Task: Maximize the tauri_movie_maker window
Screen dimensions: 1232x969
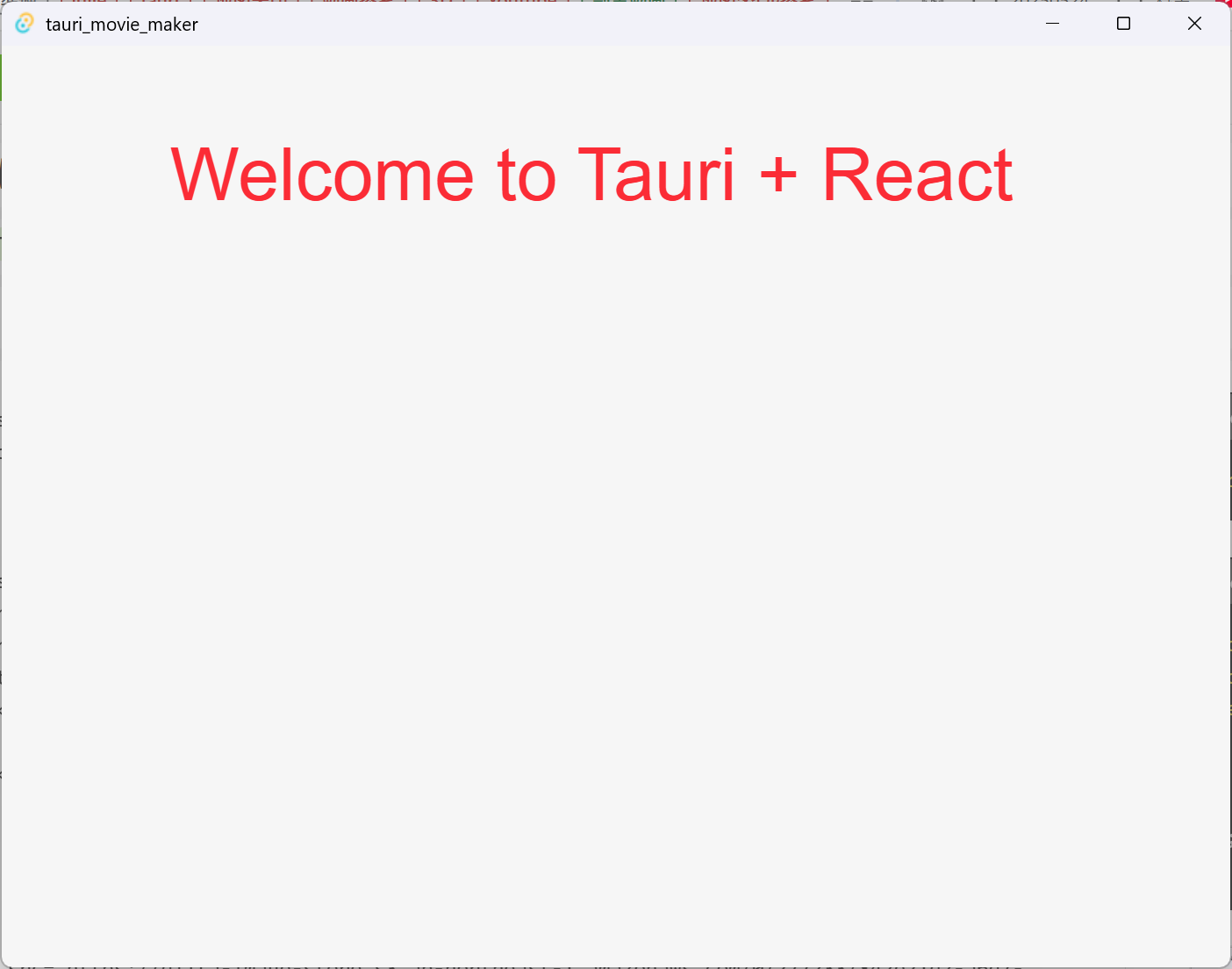Action: pyautogui.click(x=1123, y=24)
